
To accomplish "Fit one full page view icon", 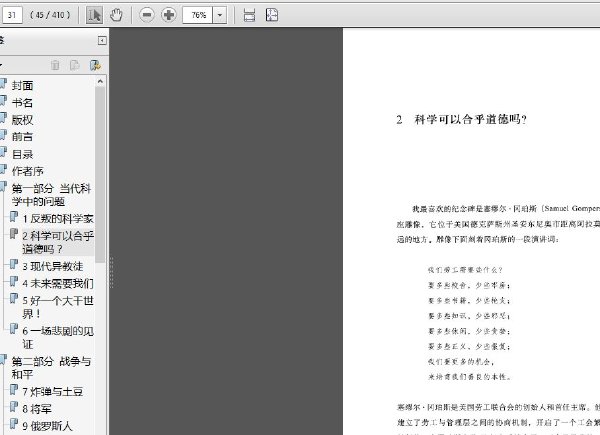I will tap(272, 15).
